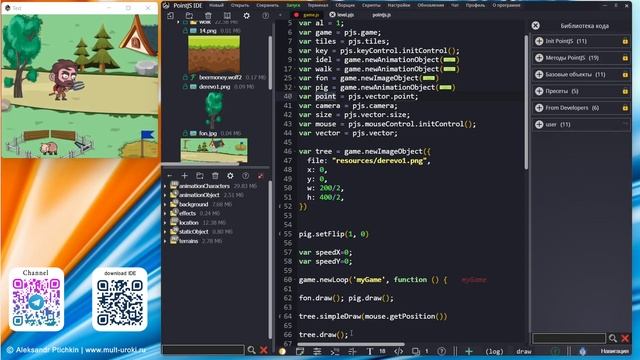The height and width of the screenshot is (360, 640).
Task: Click the book icon in project toolbar
Action: tap(227, 16)
